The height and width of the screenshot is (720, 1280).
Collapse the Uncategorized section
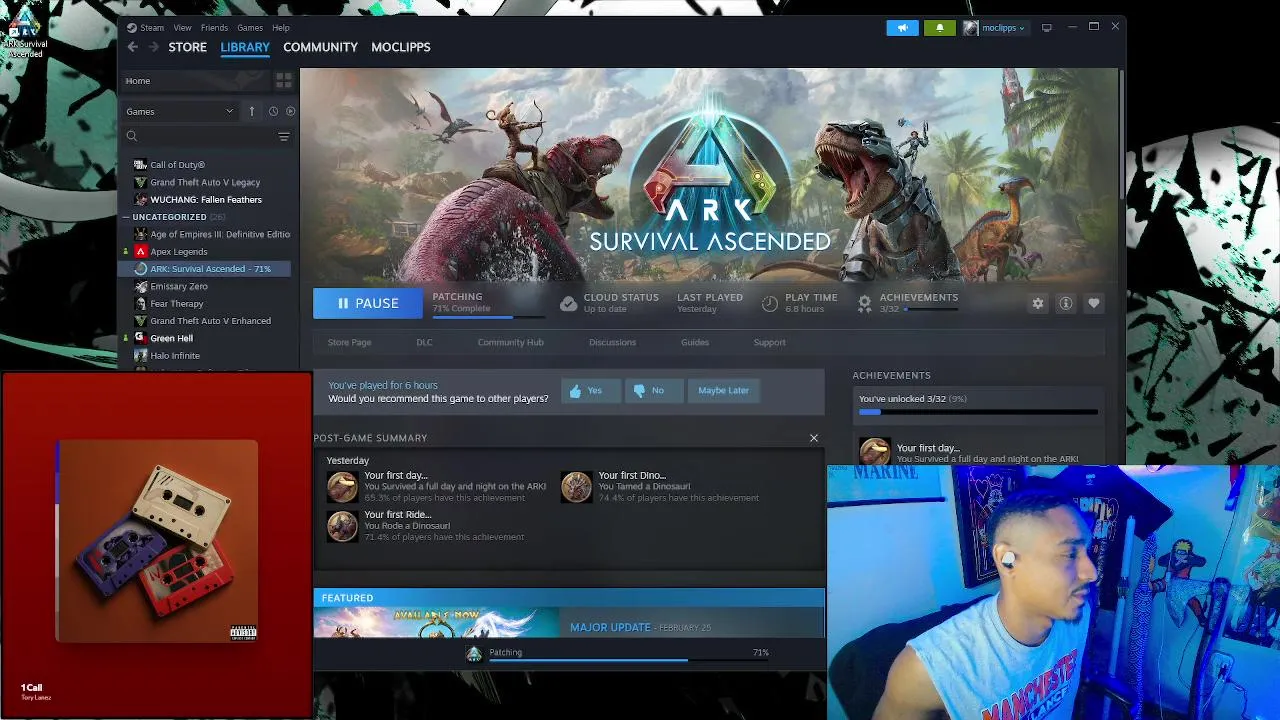tap(126, 217)
